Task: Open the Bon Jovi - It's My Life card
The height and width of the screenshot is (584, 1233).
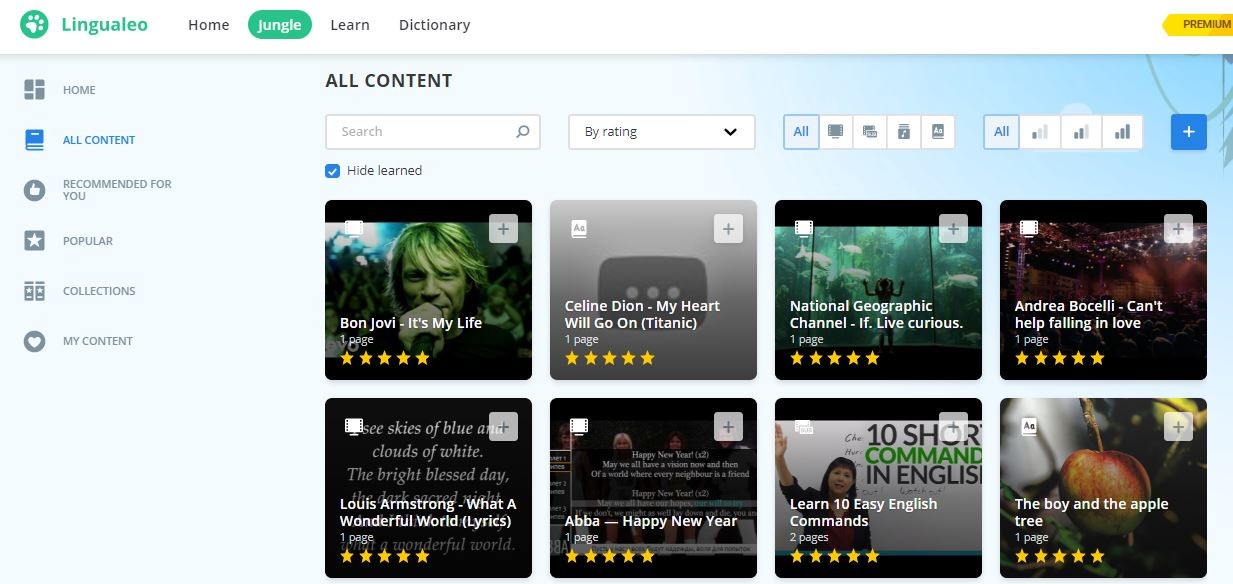Action: point(428,290)
